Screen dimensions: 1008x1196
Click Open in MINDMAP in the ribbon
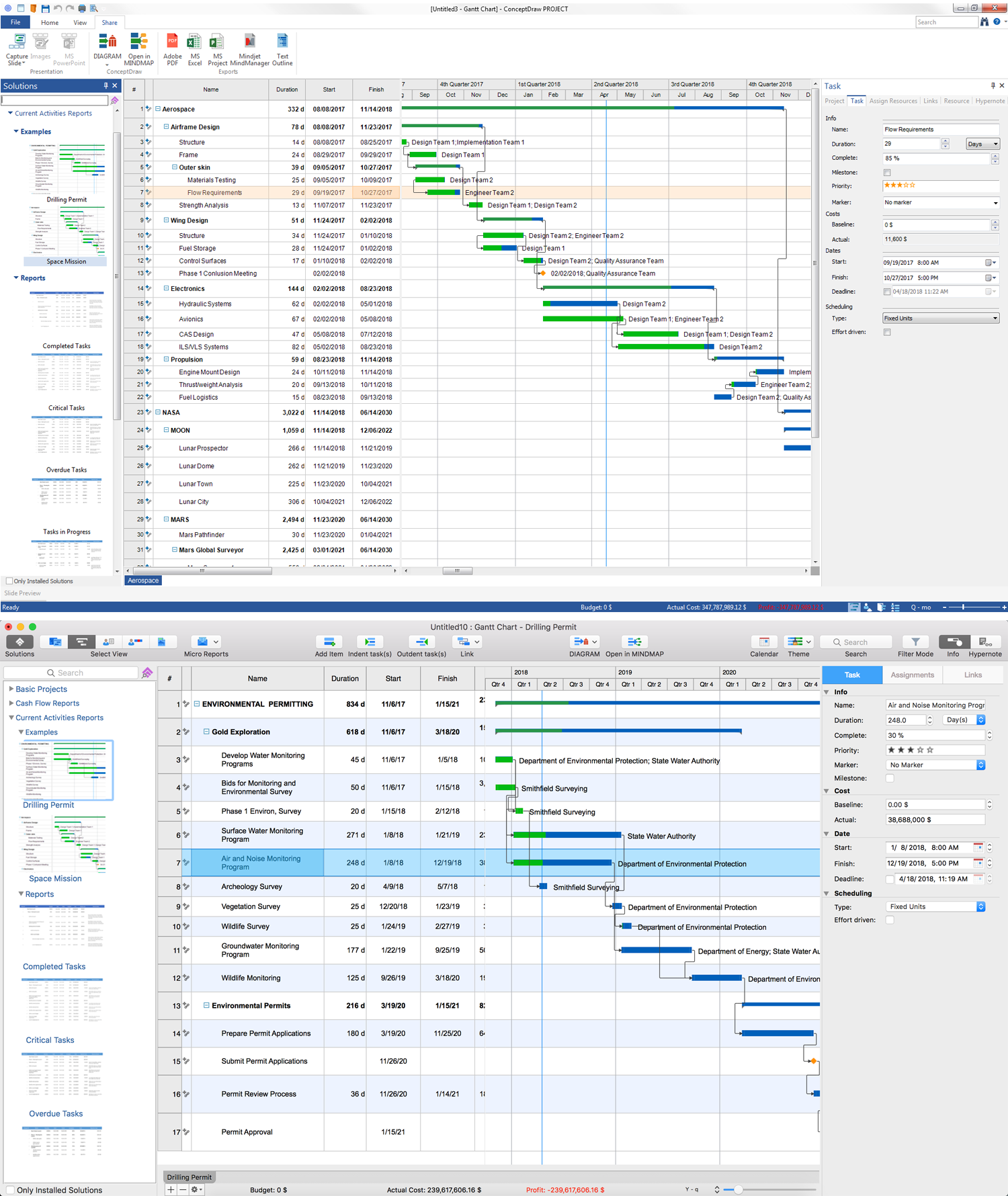pos(138,49)
